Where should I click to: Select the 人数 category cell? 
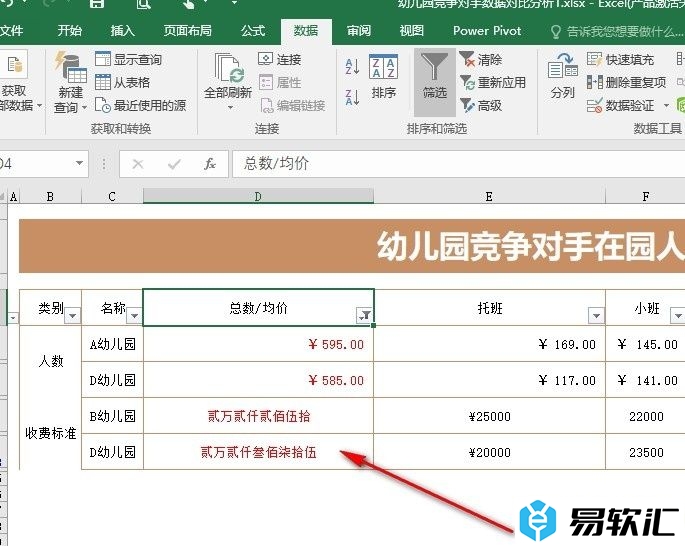(x=51, y=362)
